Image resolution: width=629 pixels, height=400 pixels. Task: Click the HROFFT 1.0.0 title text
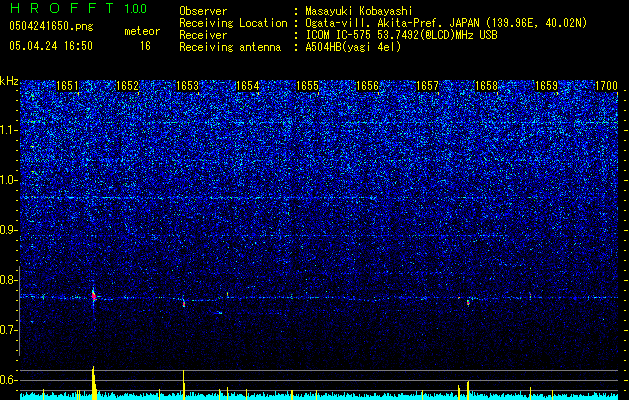point(78,8)
